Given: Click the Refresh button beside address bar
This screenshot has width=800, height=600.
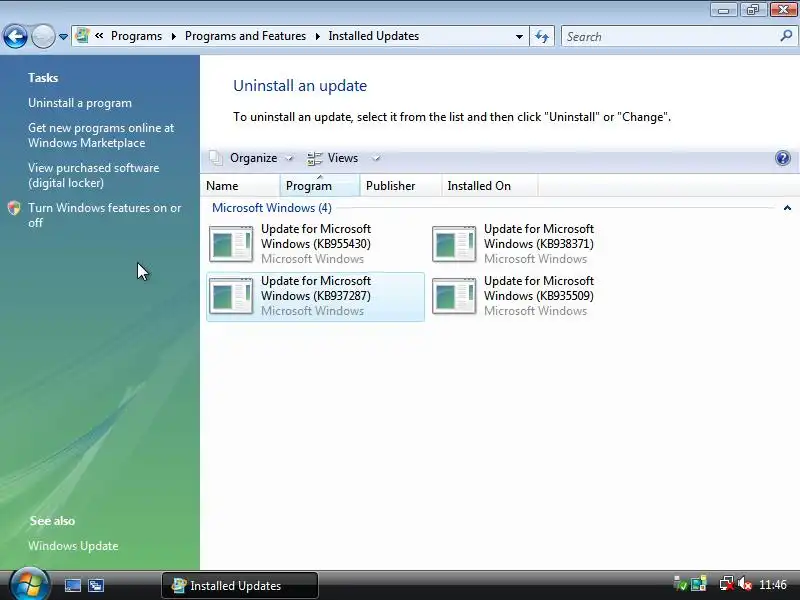Looking at the screenshot, I should click(542, 36).
